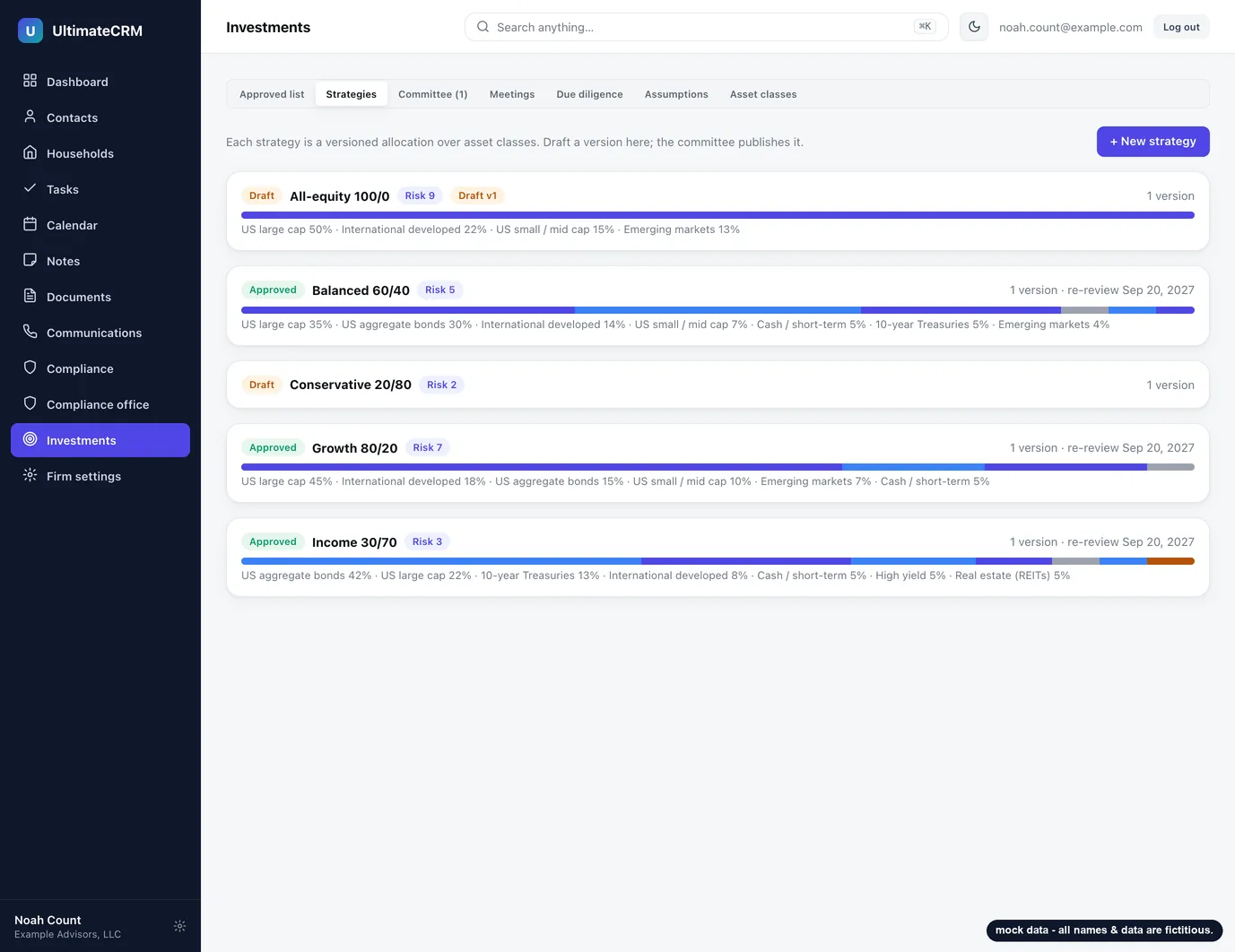Click the UltimateCRM logo icon
The width and height of the screenshot is (1235, 952).
pos(30,30)
